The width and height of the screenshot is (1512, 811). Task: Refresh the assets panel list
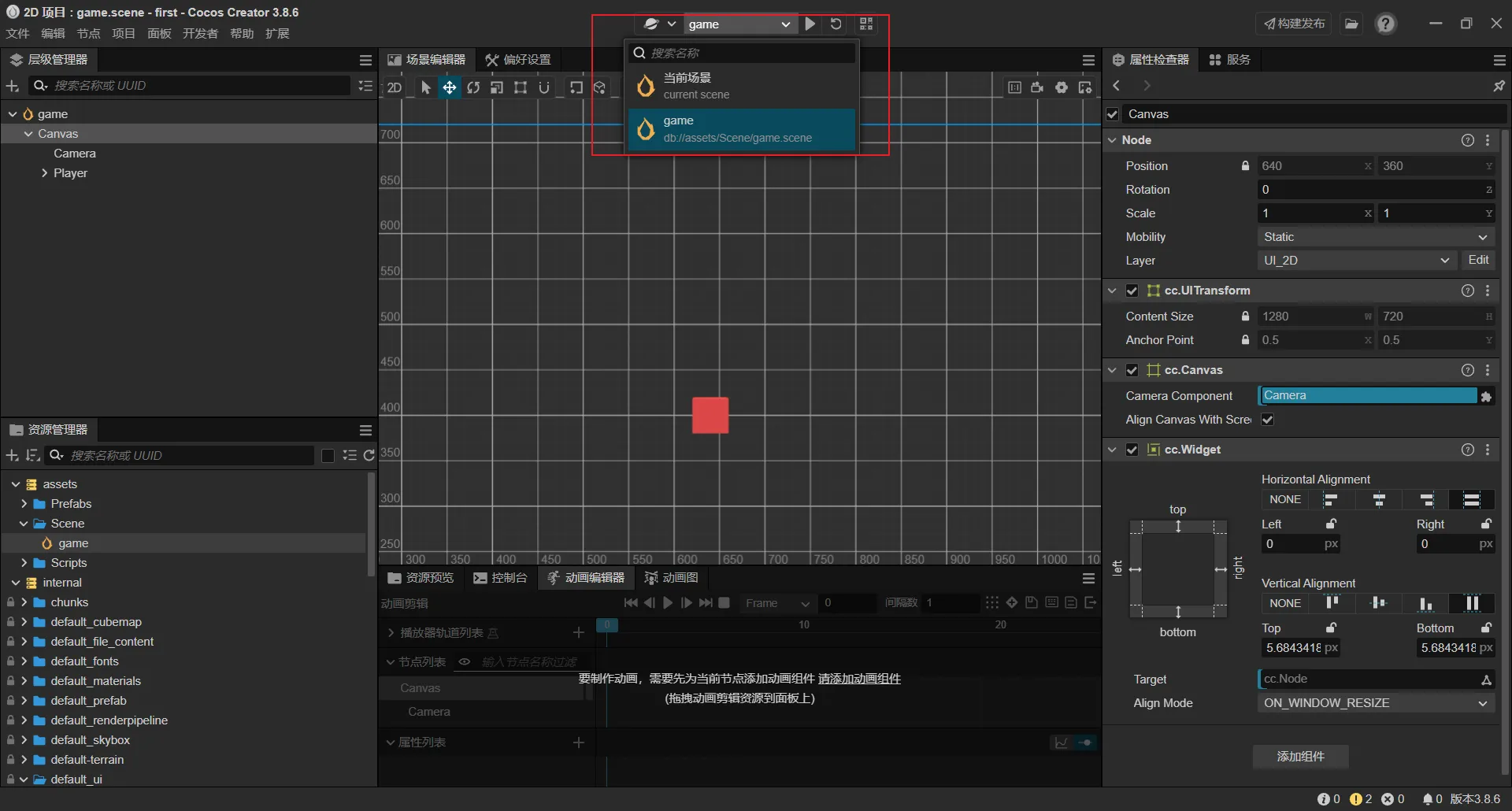(x=369, y=456)
